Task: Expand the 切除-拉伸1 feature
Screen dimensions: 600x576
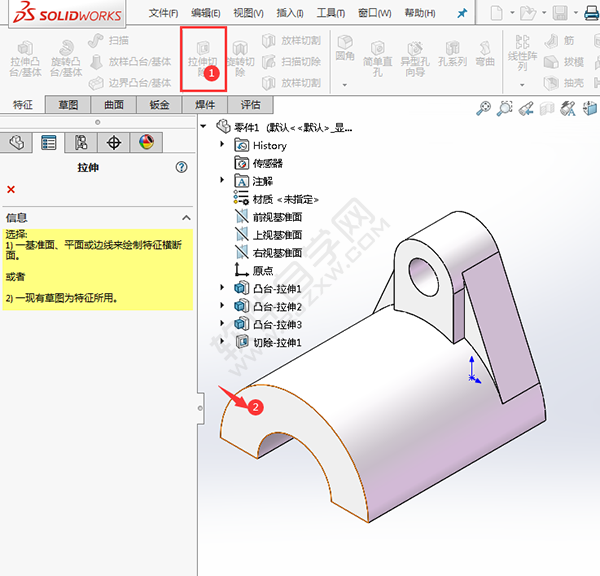Action: [222, 341]
